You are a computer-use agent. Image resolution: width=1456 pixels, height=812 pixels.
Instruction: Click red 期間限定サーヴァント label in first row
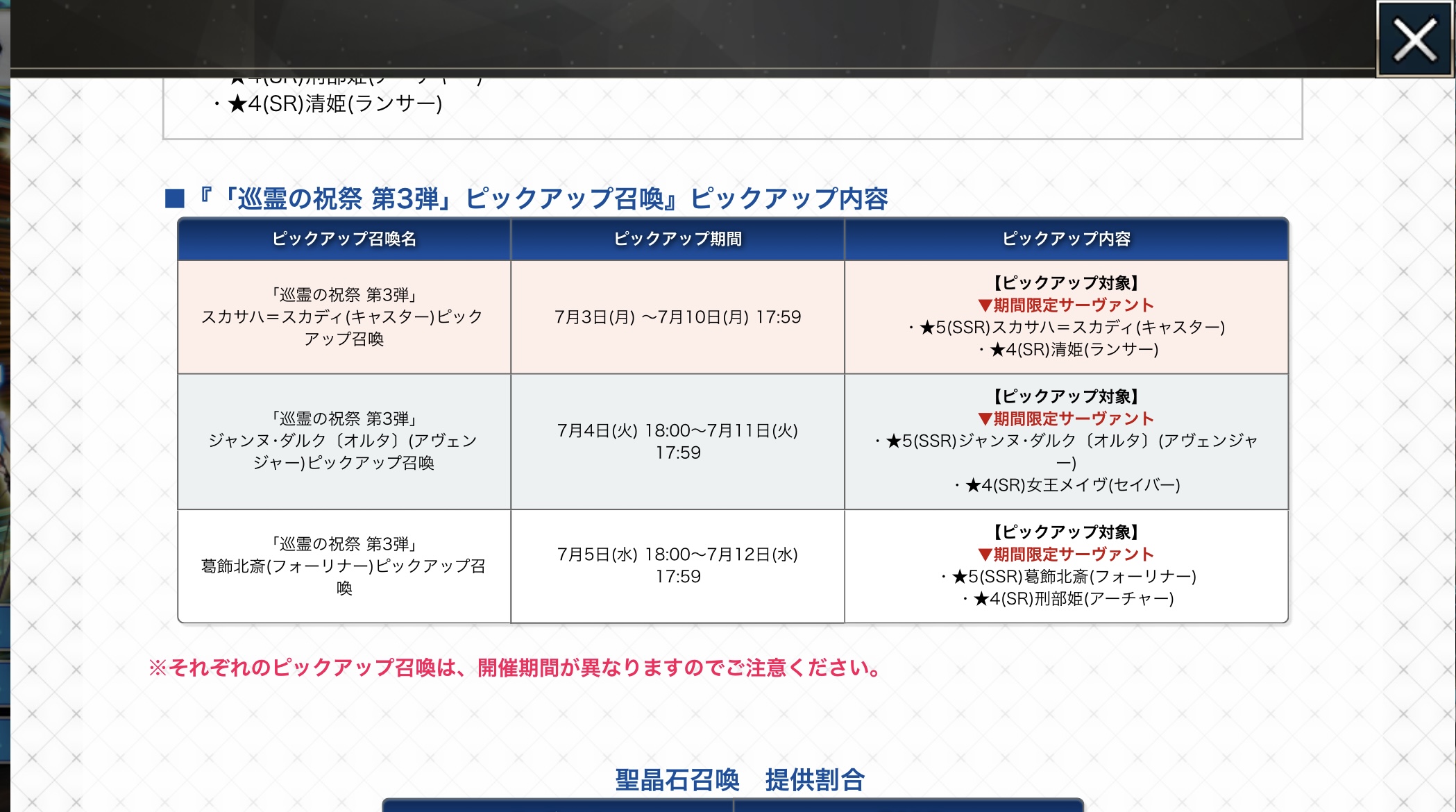click(x=1066, y=305)
